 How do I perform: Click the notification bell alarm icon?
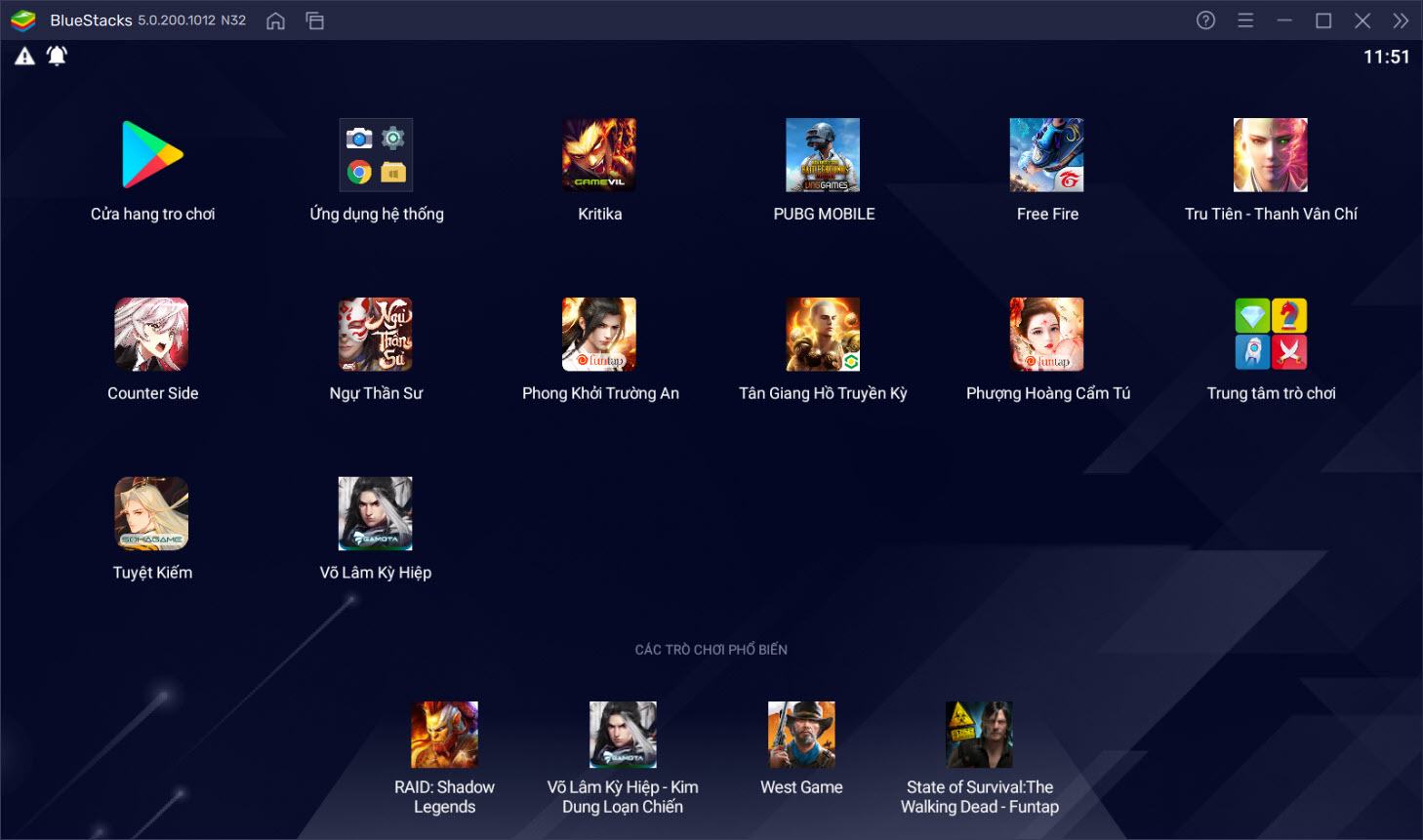point(58,56)
